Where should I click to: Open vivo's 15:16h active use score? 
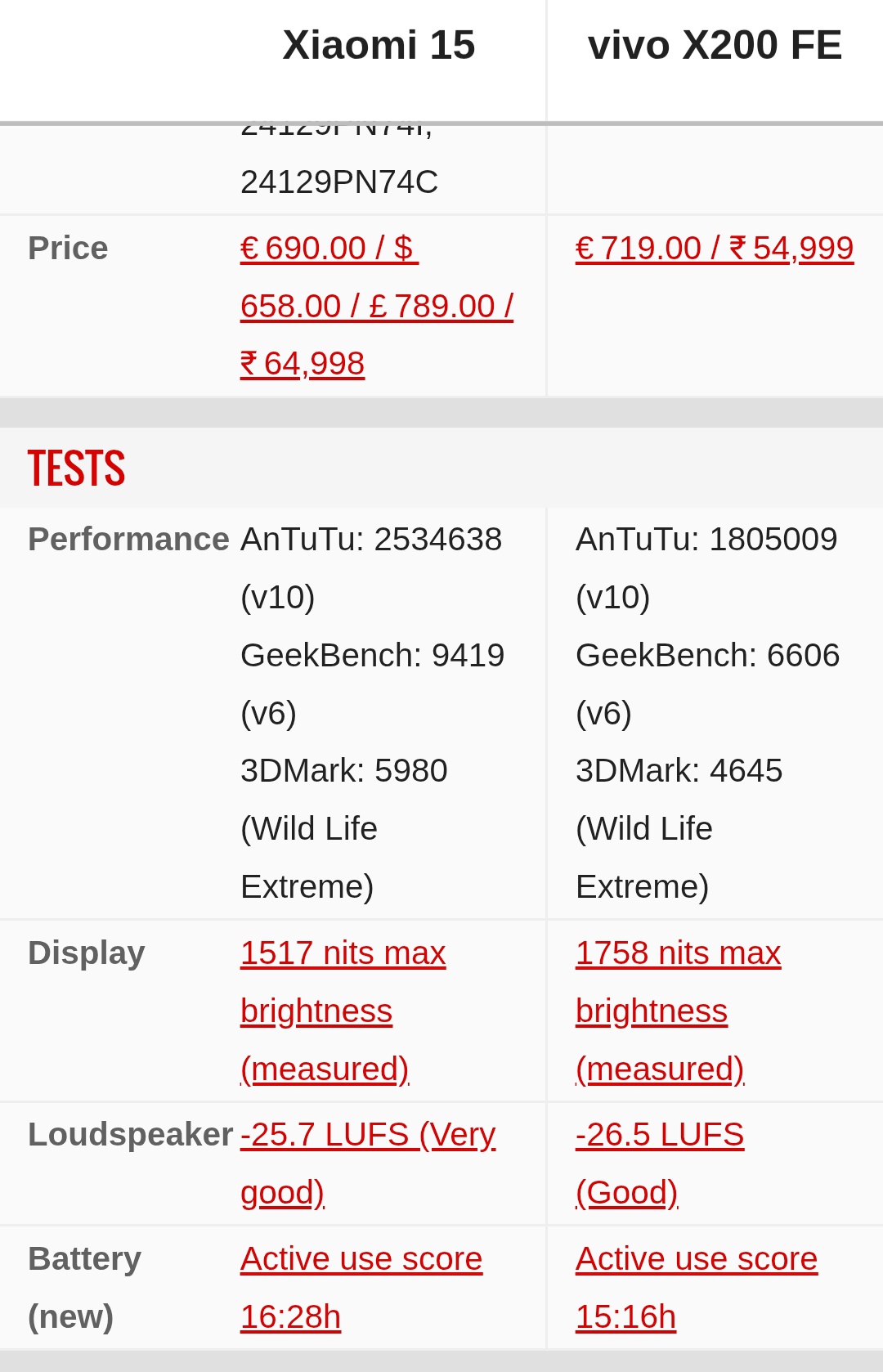click(x=696, y=1259)
